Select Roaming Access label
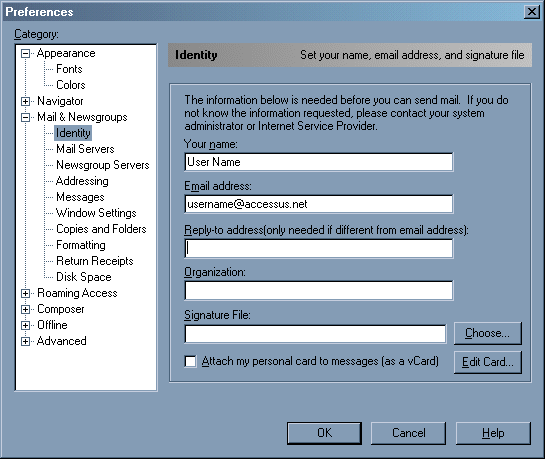Image resolution: width=545 pixels, height=459 pixels. click(x=77, y=293)
